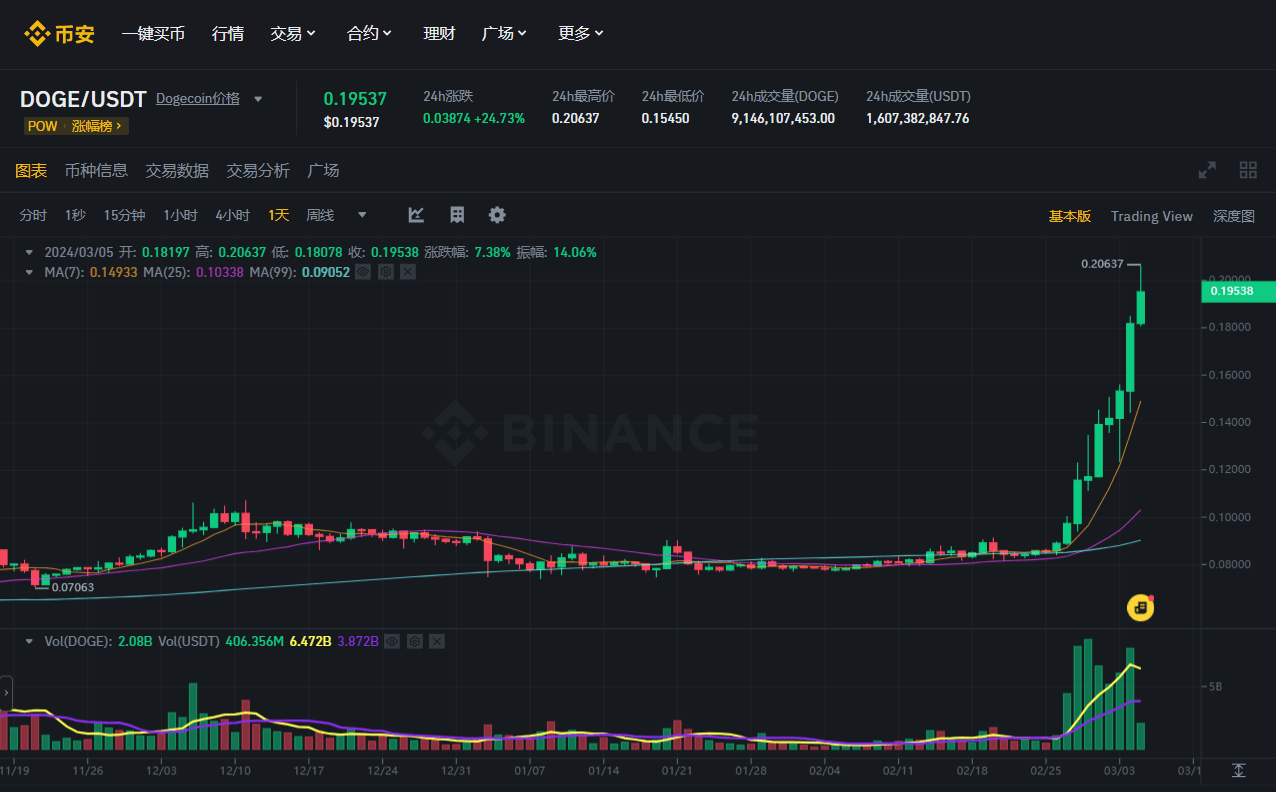Open Vol indicator settings gear
1276x792 pixels.
tap(414, 641)
